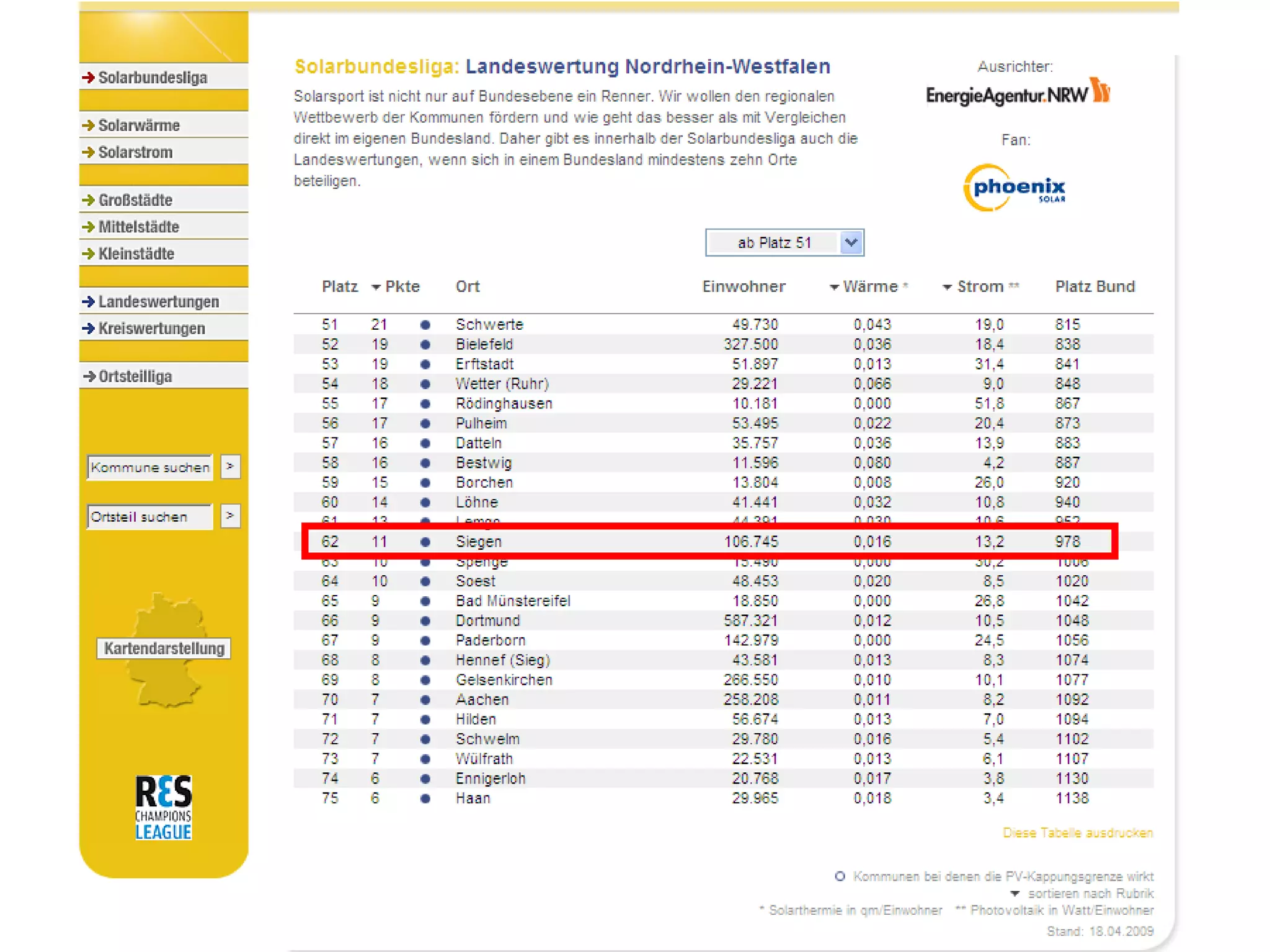This screenshot has width=1270, height=952.
Task: Click the Siegen row entry
Action: pos(478,542)
